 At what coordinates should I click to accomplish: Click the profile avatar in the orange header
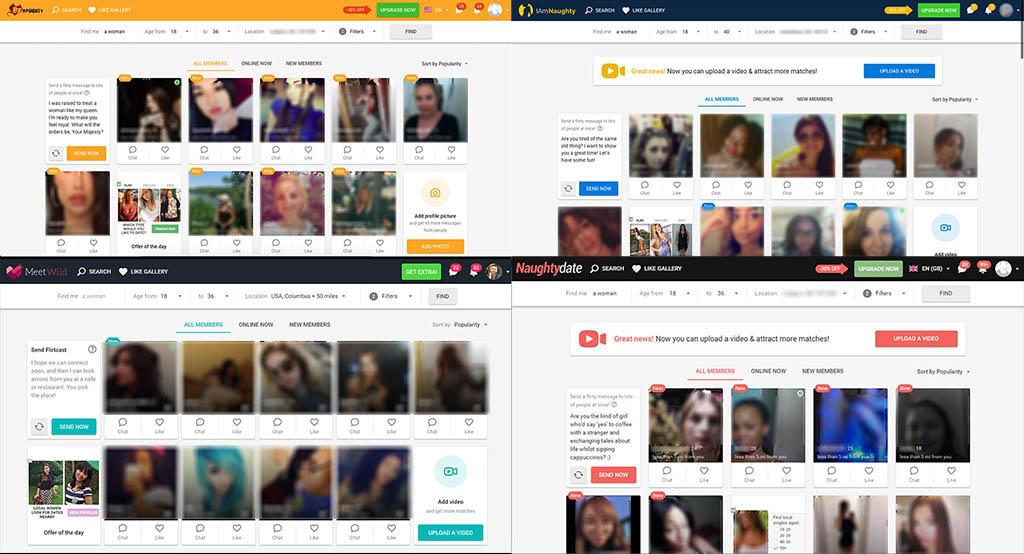coord(495,10)
